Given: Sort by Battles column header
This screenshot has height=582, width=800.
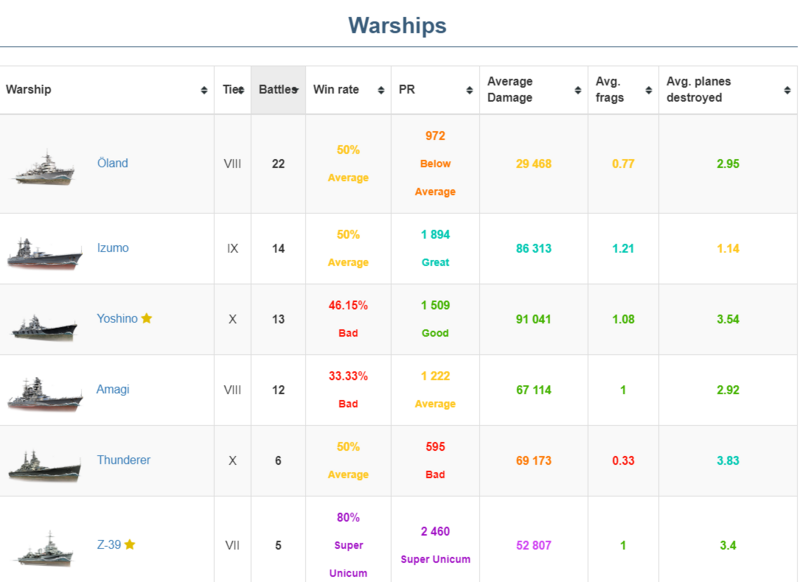Looking at the screenshot, I should coord(277,90).
